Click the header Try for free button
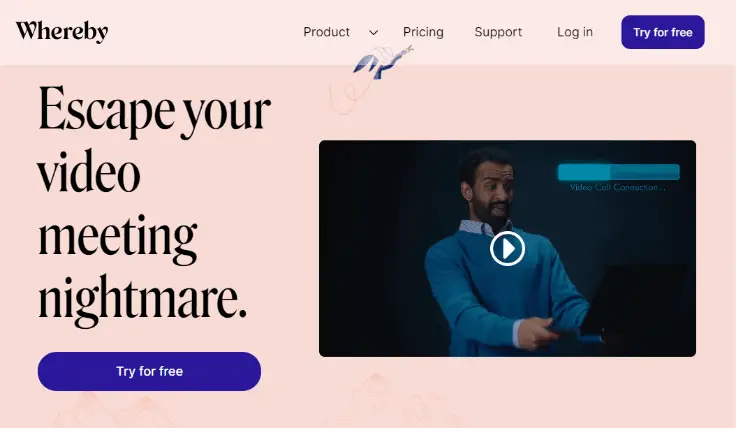 coord(662,32)
